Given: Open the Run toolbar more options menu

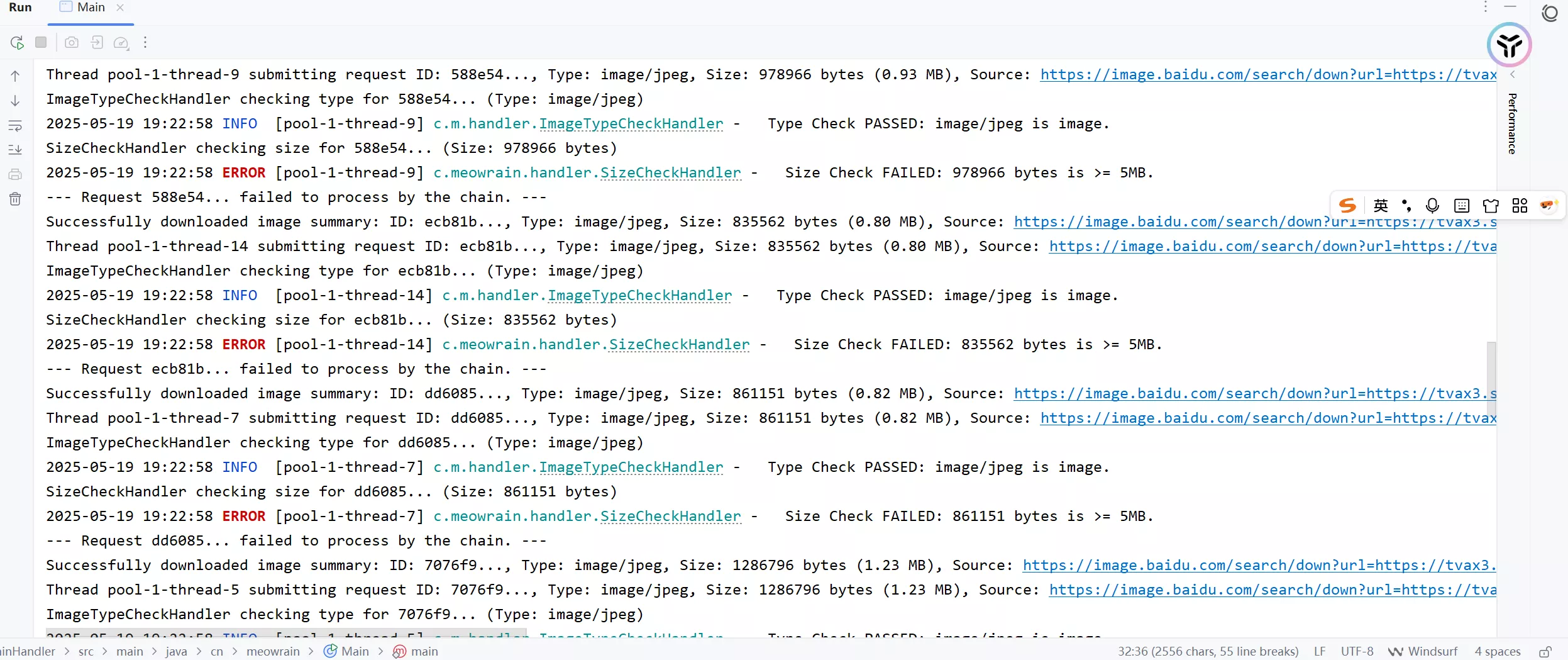Looking at the screenshot, I should pyautogui.click(x=145, y=42).
